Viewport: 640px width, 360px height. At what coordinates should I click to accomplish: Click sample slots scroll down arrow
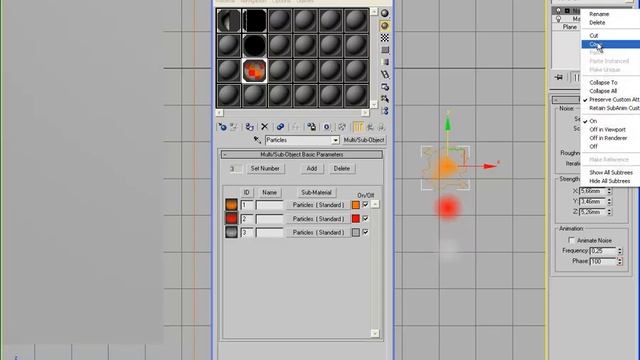[x=374, y=104]
